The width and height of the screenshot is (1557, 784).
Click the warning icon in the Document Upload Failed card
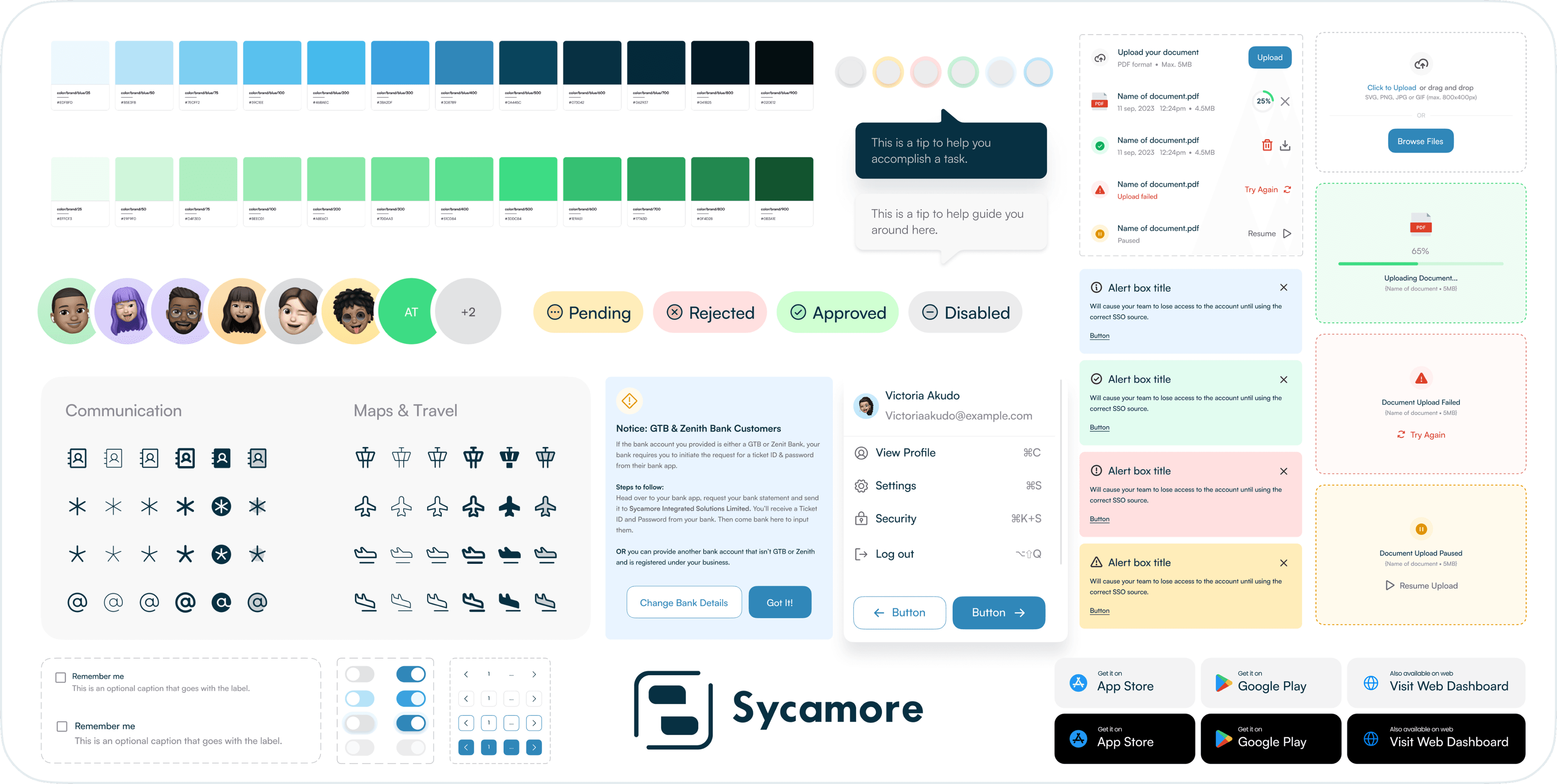pyautogui.click(x=1421, y=378)
